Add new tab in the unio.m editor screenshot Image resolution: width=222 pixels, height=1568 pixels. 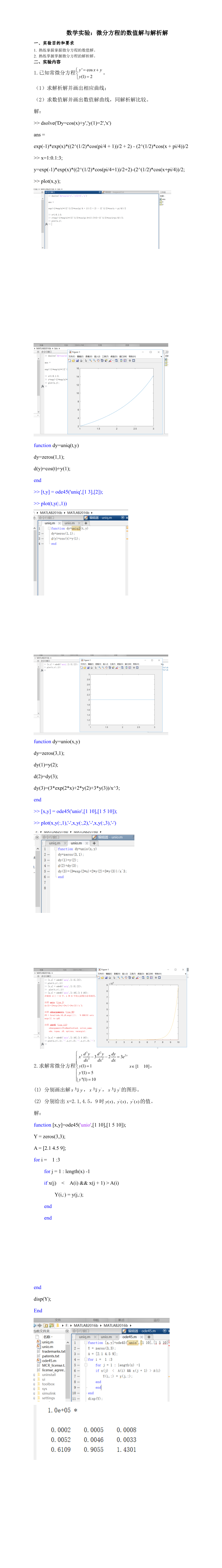pos(94,843)
